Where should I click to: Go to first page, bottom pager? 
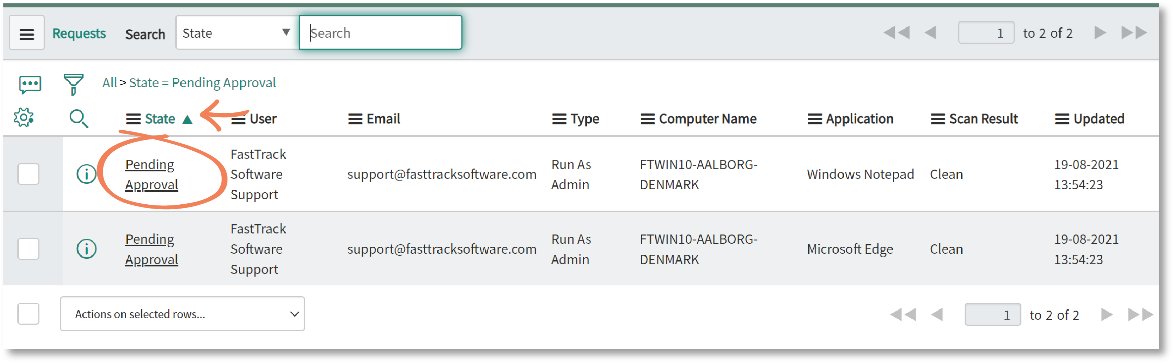tap(903, 315)
